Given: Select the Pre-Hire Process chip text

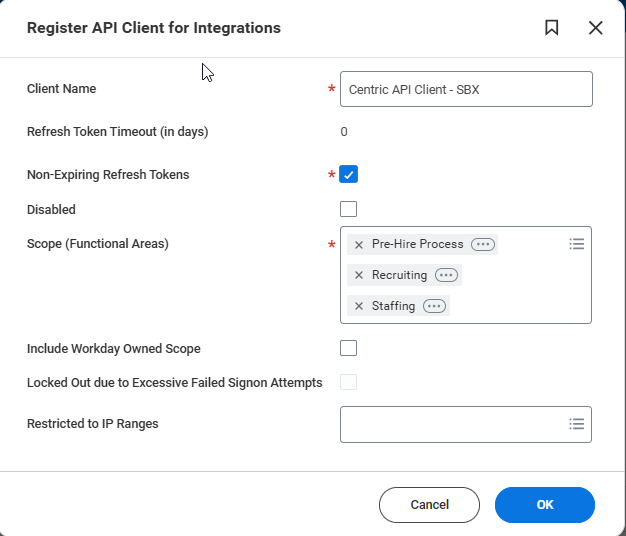Looking at the screenshot, I should click(x=418, y=244).
